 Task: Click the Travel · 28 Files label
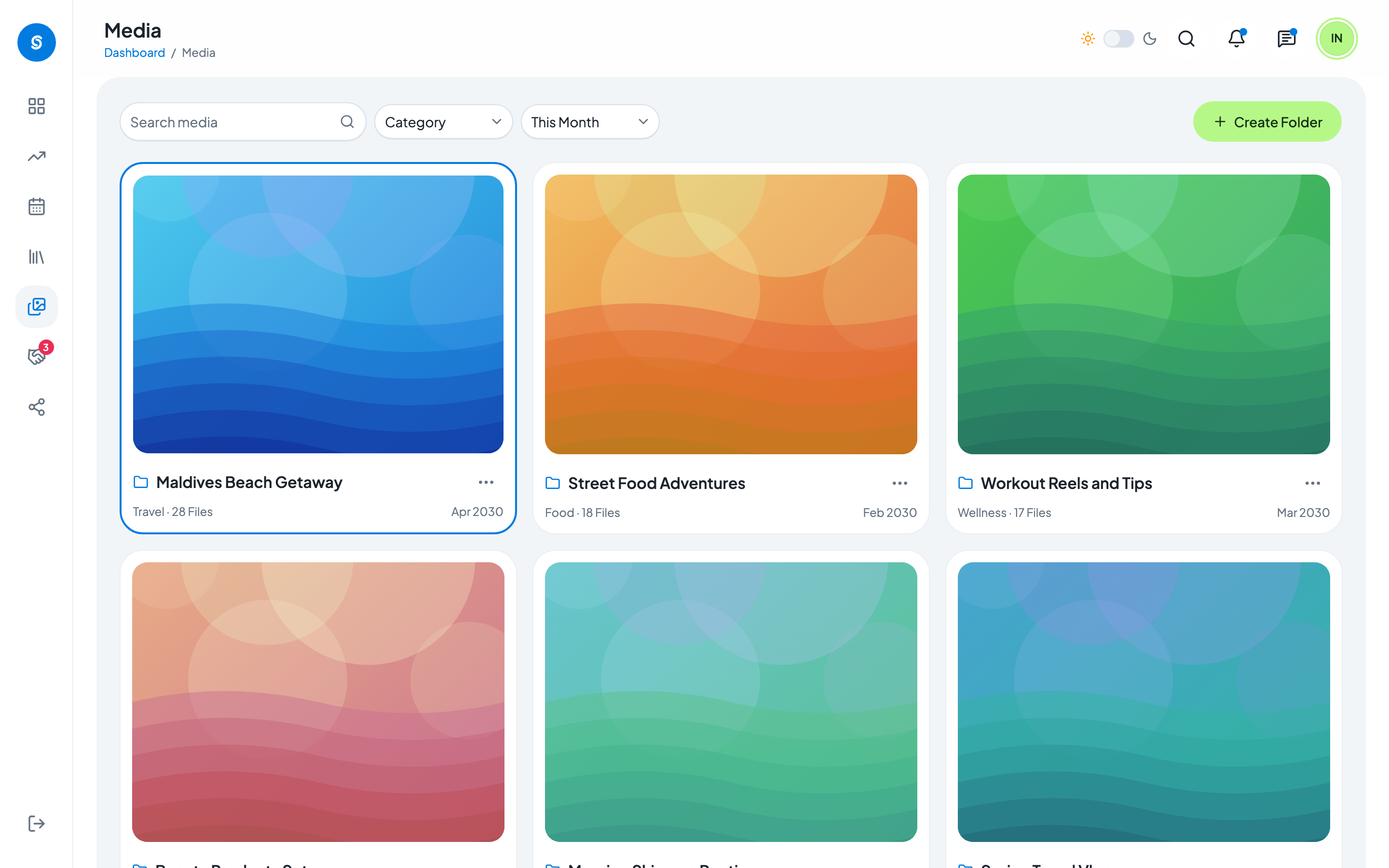click(173, 512)
